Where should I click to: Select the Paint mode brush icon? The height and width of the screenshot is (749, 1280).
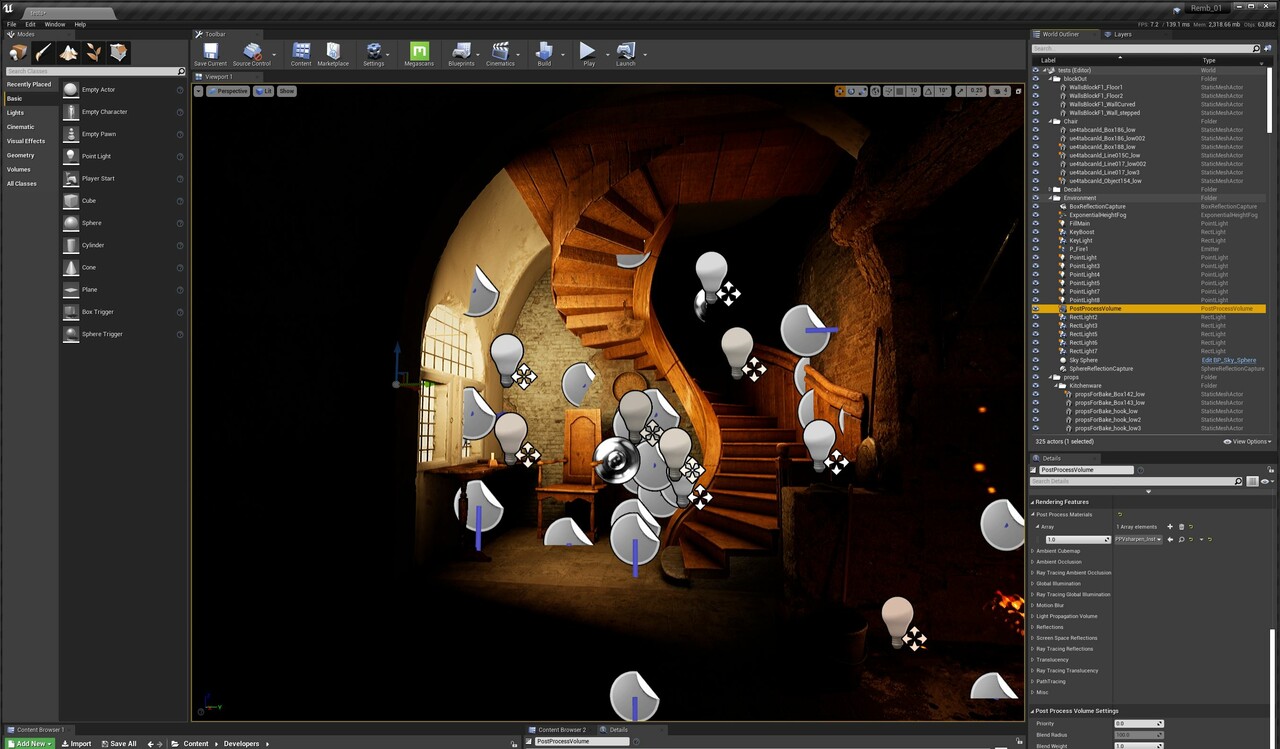tap(43, 53)
